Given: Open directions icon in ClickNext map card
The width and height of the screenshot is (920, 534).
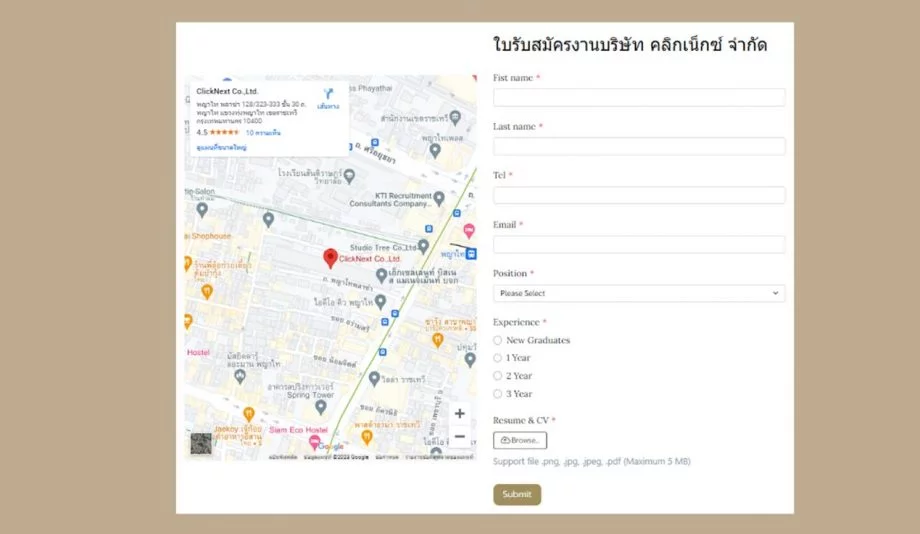Looking at the screenshot, I should tap(329, 94).
